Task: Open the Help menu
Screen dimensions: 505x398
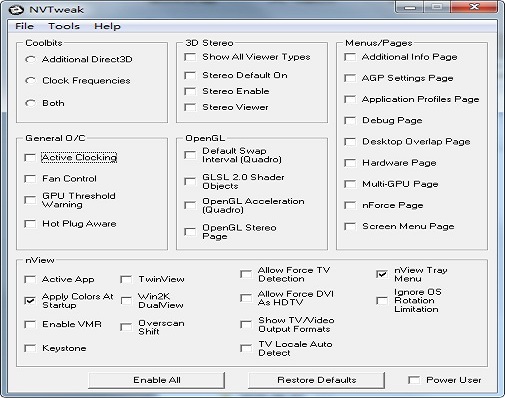Action: pos(107,26)
